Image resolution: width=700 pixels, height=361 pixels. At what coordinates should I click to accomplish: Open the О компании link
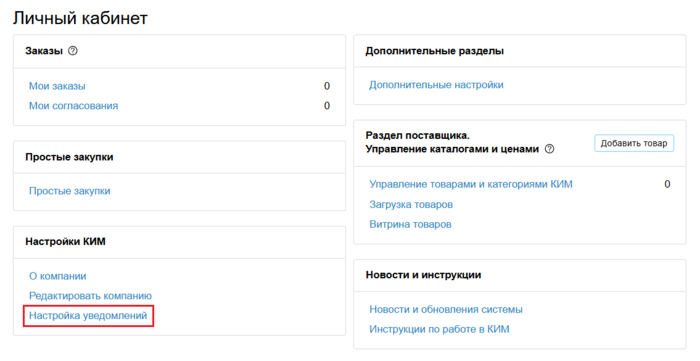click(x=58, y=276)
